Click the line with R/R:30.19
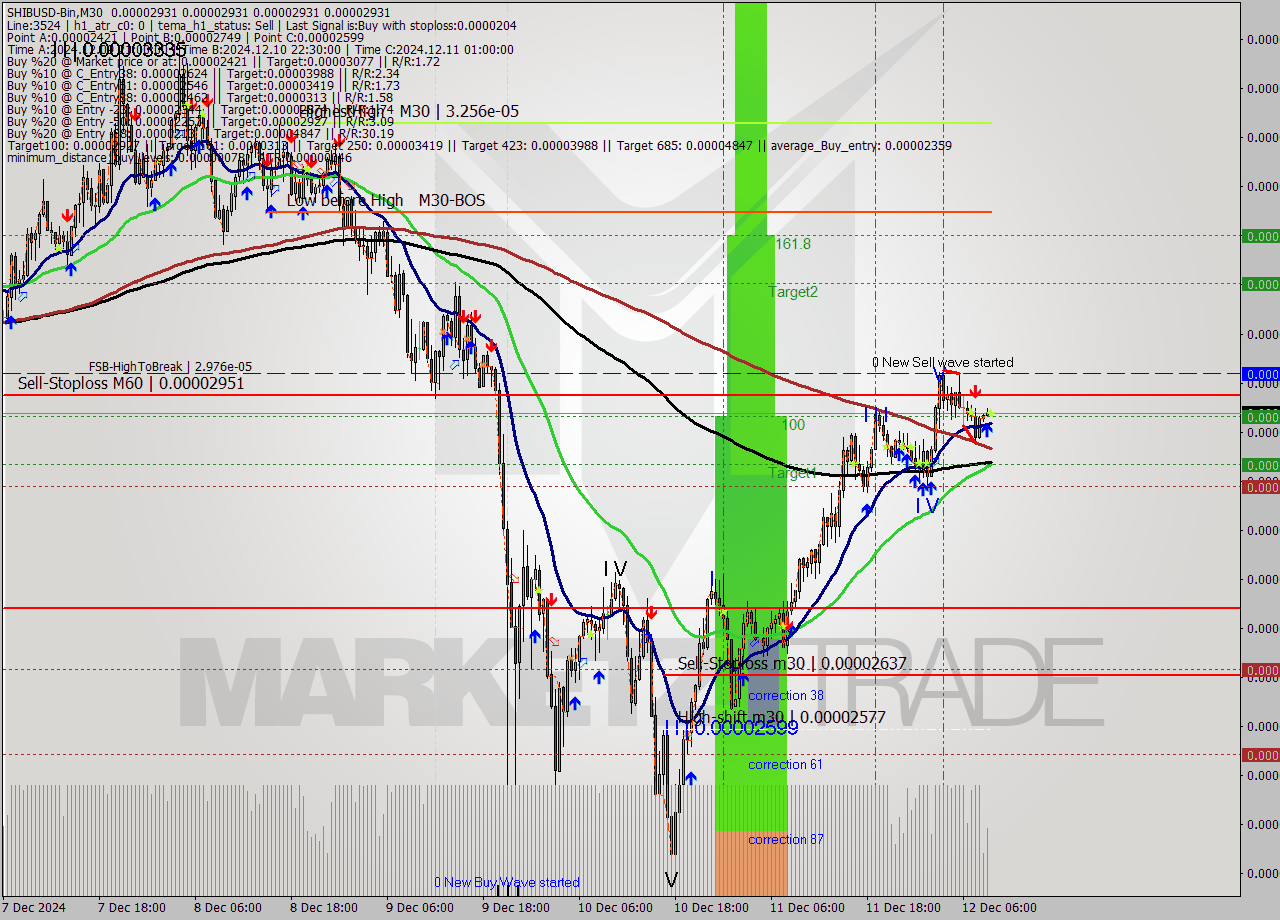The image size is (1280, 920). [x=200, y=133]
